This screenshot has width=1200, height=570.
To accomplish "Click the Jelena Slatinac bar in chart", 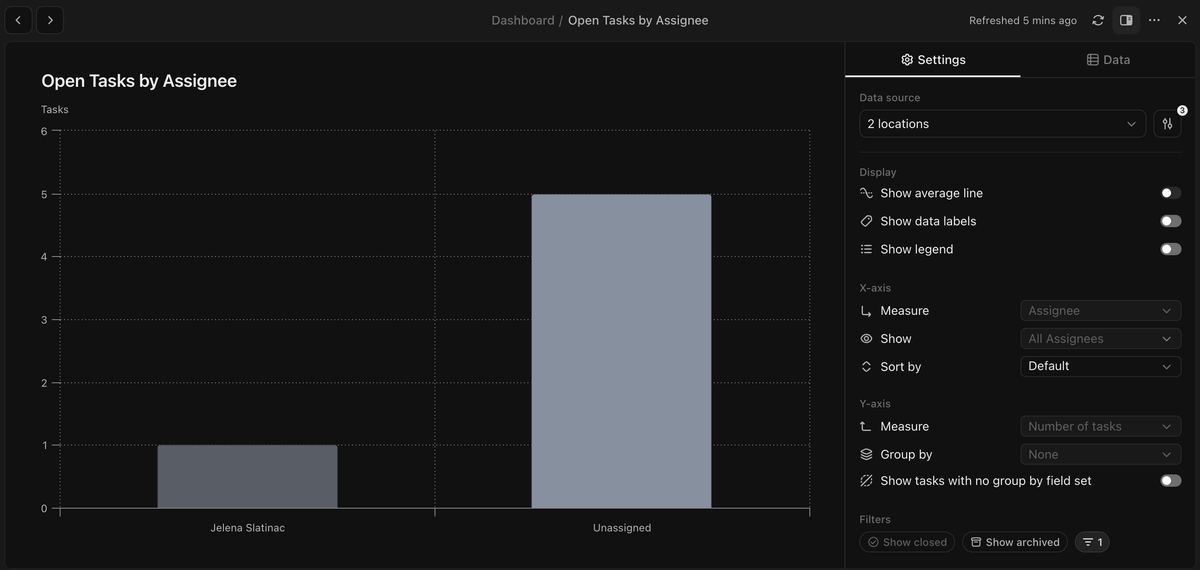I will coord(247,477).
